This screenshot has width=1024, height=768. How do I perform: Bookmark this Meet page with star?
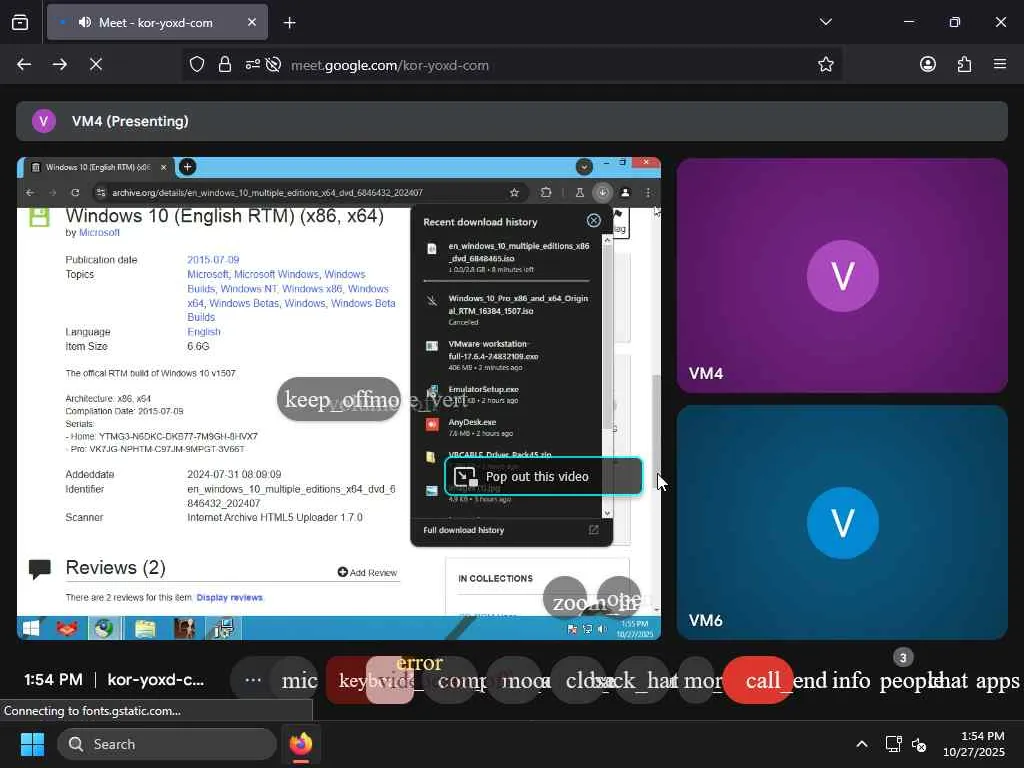pyautogui.click(x=825, y=64)
